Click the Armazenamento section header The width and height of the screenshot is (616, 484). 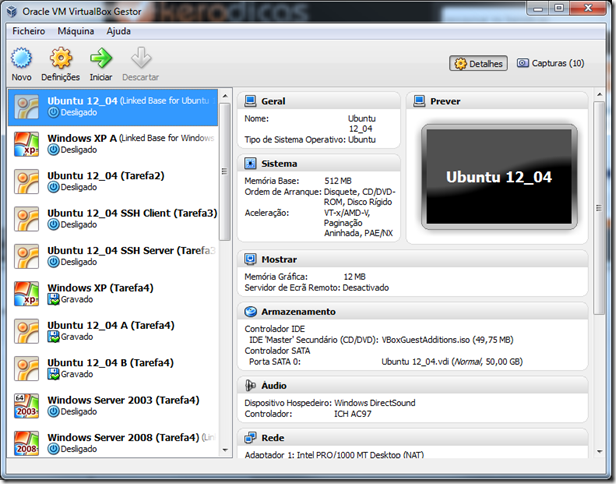click(x=412, y=312)
